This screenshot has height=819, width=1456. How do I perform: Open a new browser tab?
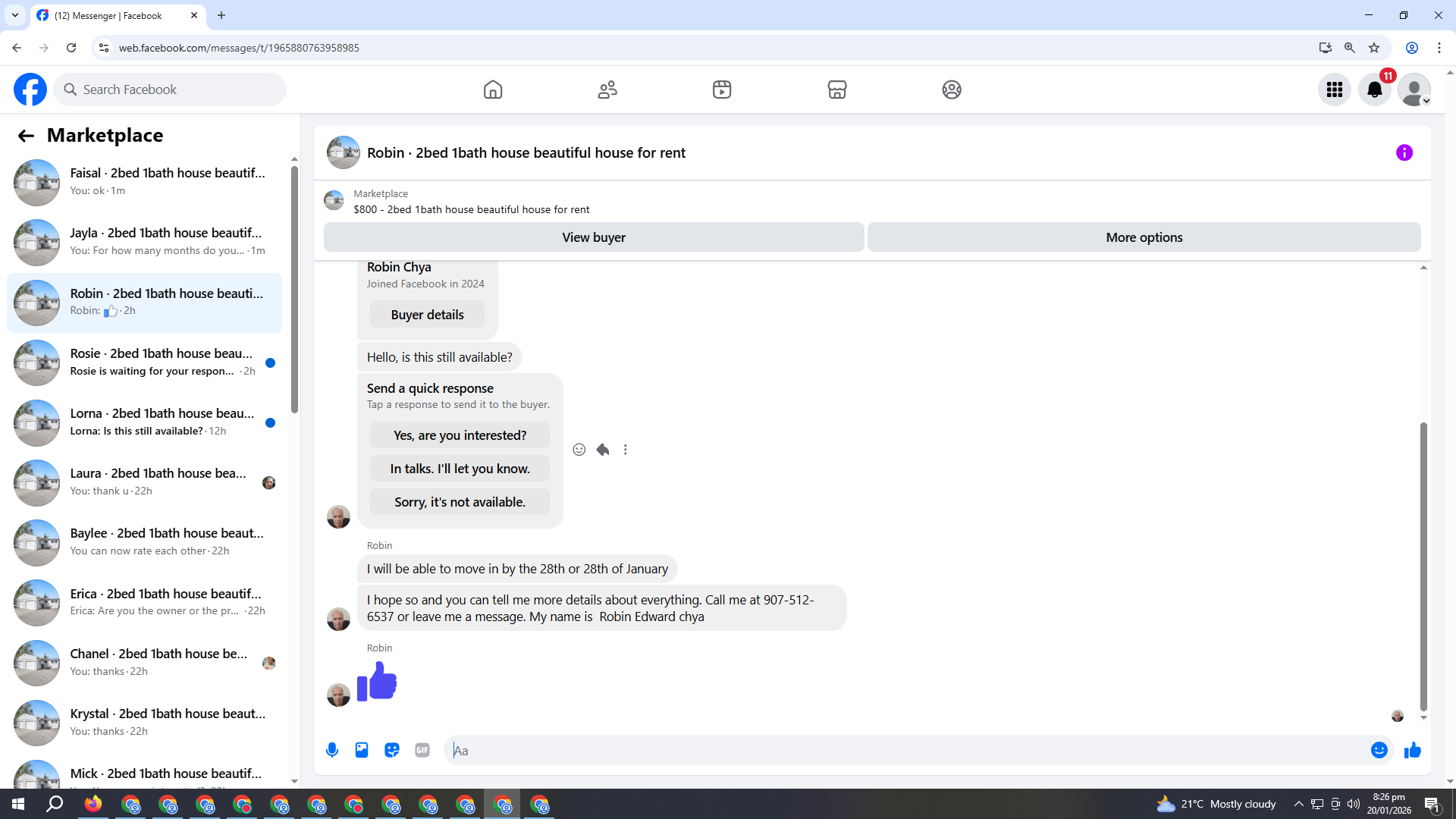[221, 15]
